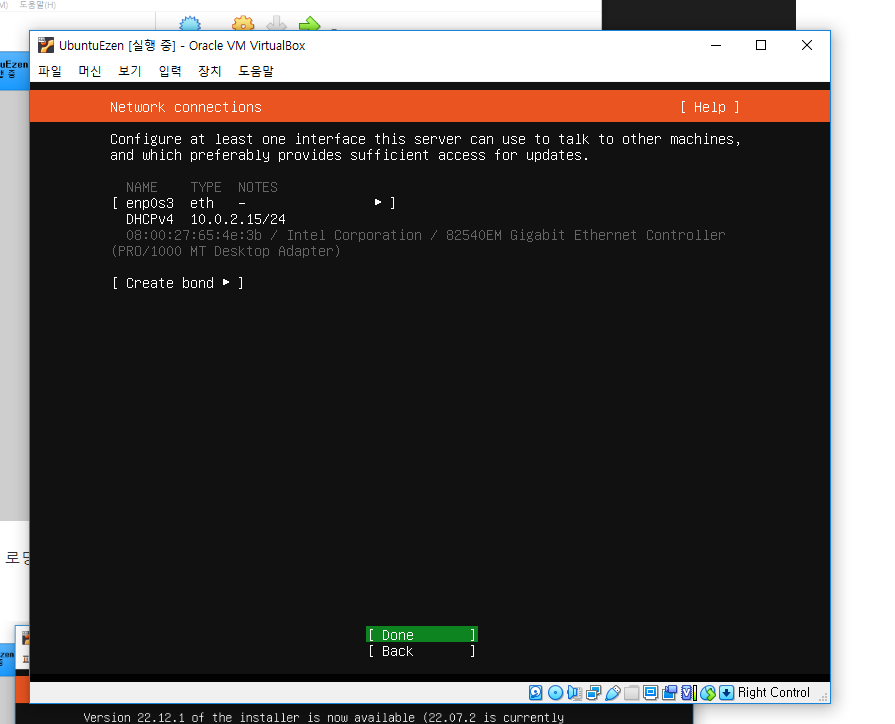
Task: Open the 파일 menu
Action: [x=50, y=71]
